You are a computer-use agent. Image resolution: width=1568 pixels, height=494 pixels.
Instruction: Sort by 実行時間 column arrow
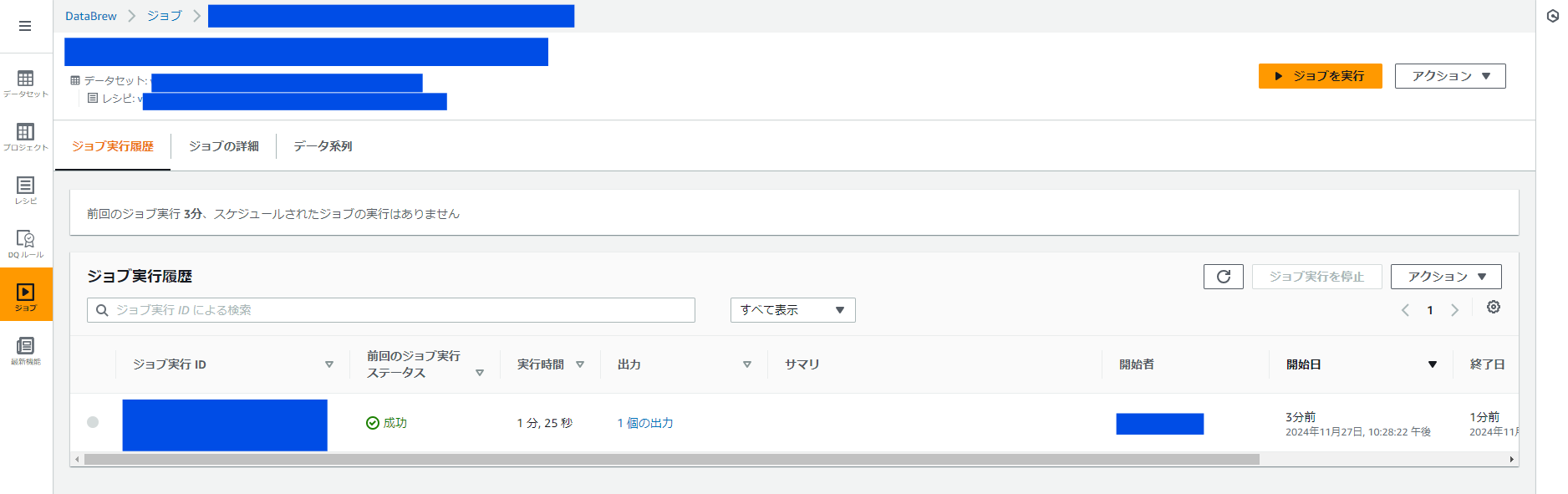tap(580, 364)
